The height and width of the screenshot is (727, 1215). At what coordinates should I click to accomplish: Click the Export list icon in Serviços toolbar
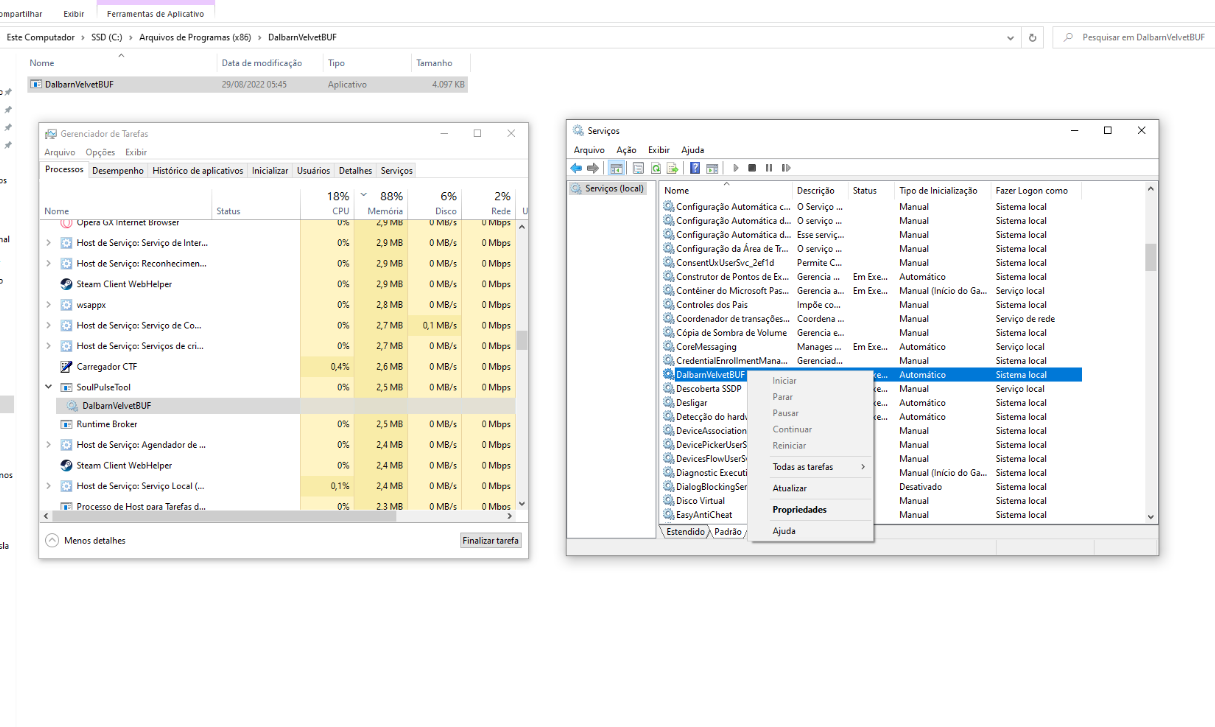coord(673,168)
